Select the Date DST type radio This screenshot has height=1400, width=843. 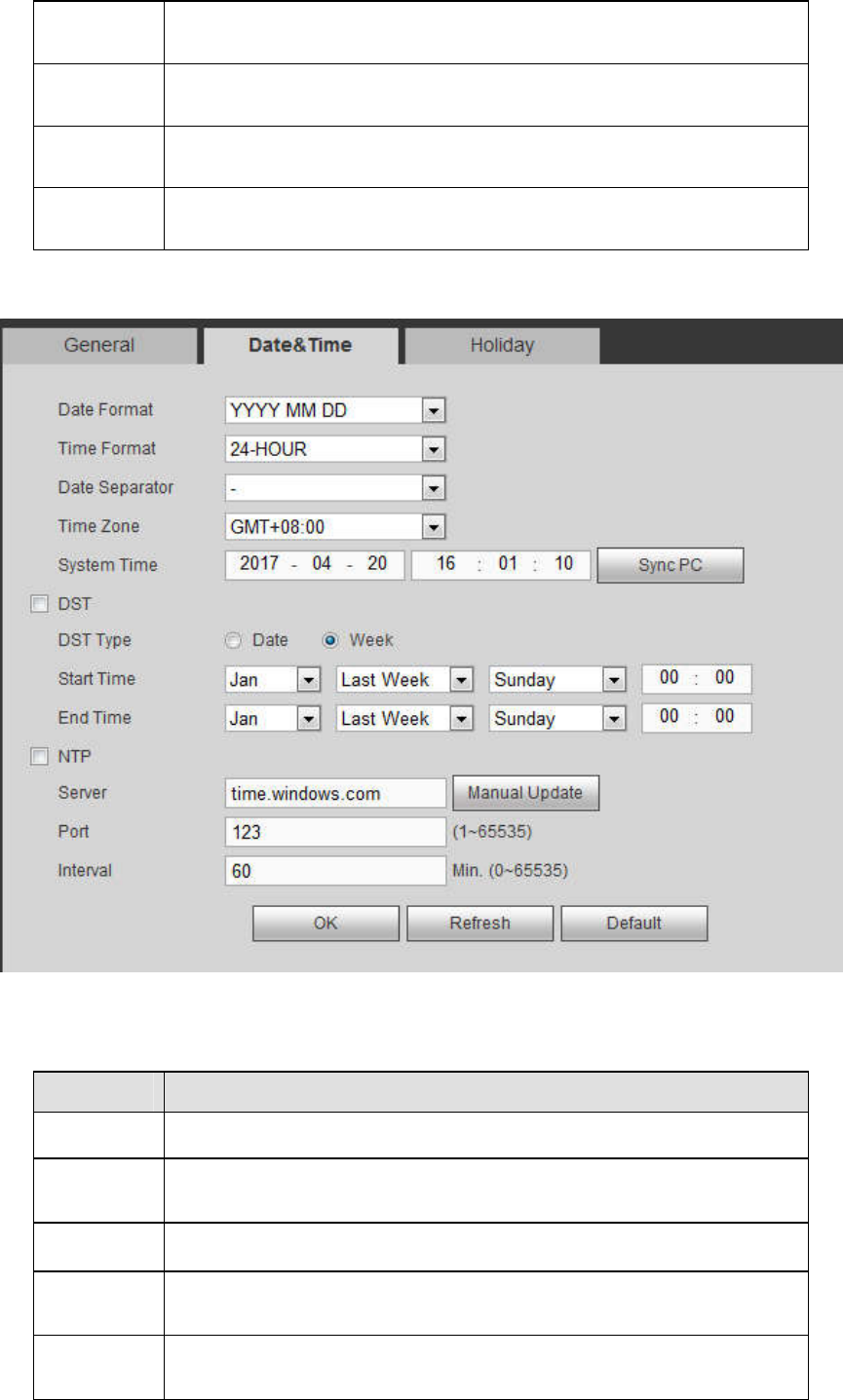[x=232, y=641]
